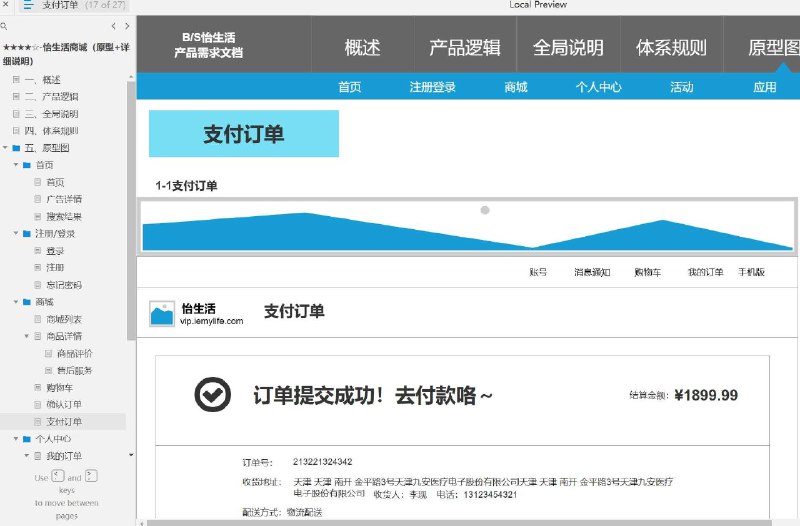Click the blue folder icon for 五、原型图

pyautogui.click(x=16, y=148)
